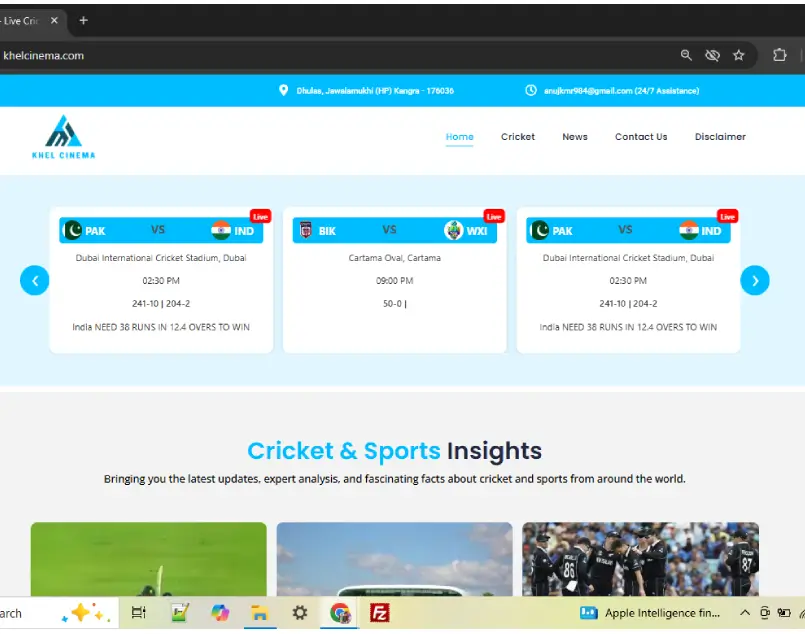This screenshot has height=634, width=805.
Task: Open Windows Settings gear in taskbar
Action: click(x=299, y=612)
